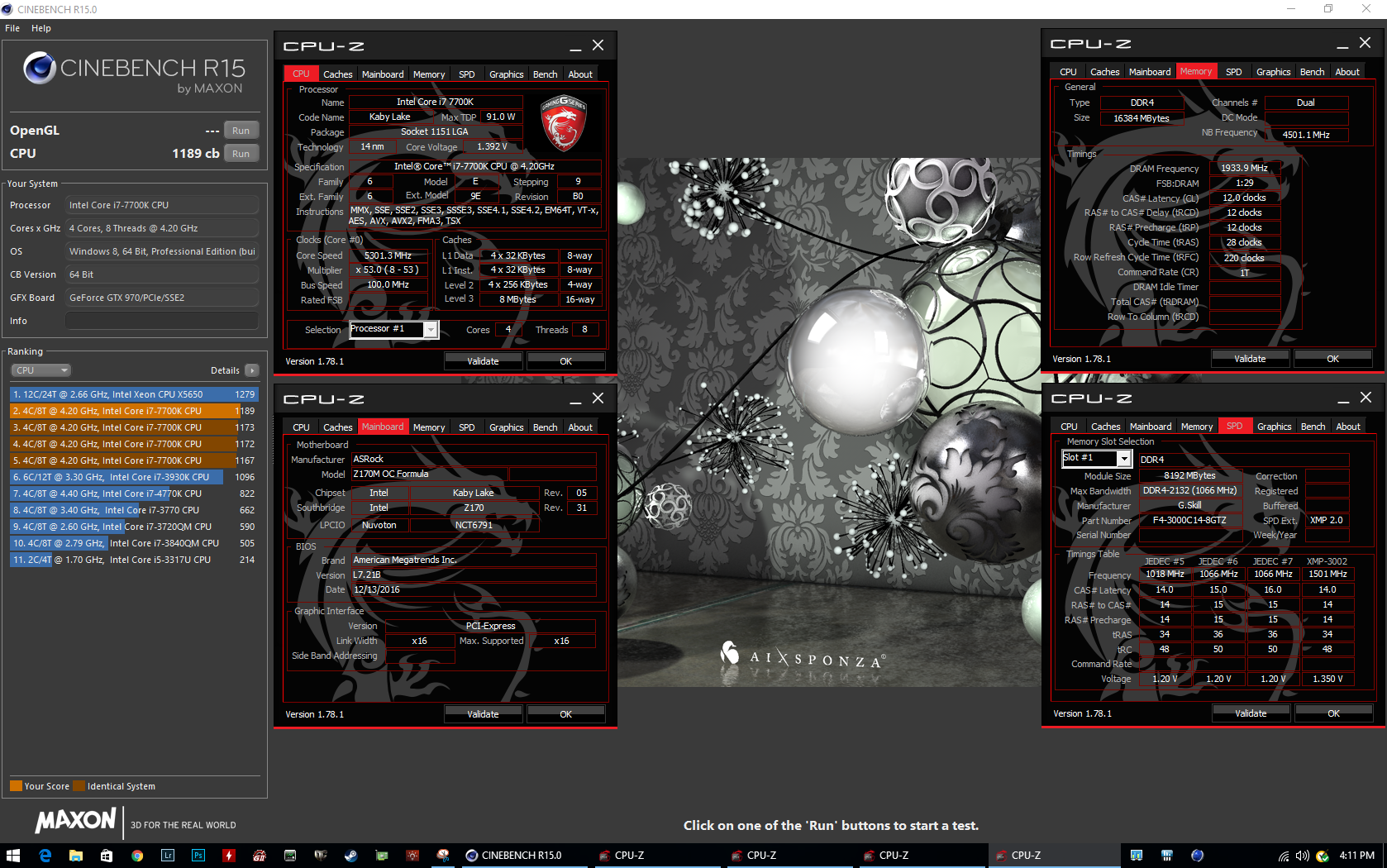The height and width of the screenshot is (868, 1387).
Task: Select ranking row Core i7-3930K 1096
Action: coord(134,477)
